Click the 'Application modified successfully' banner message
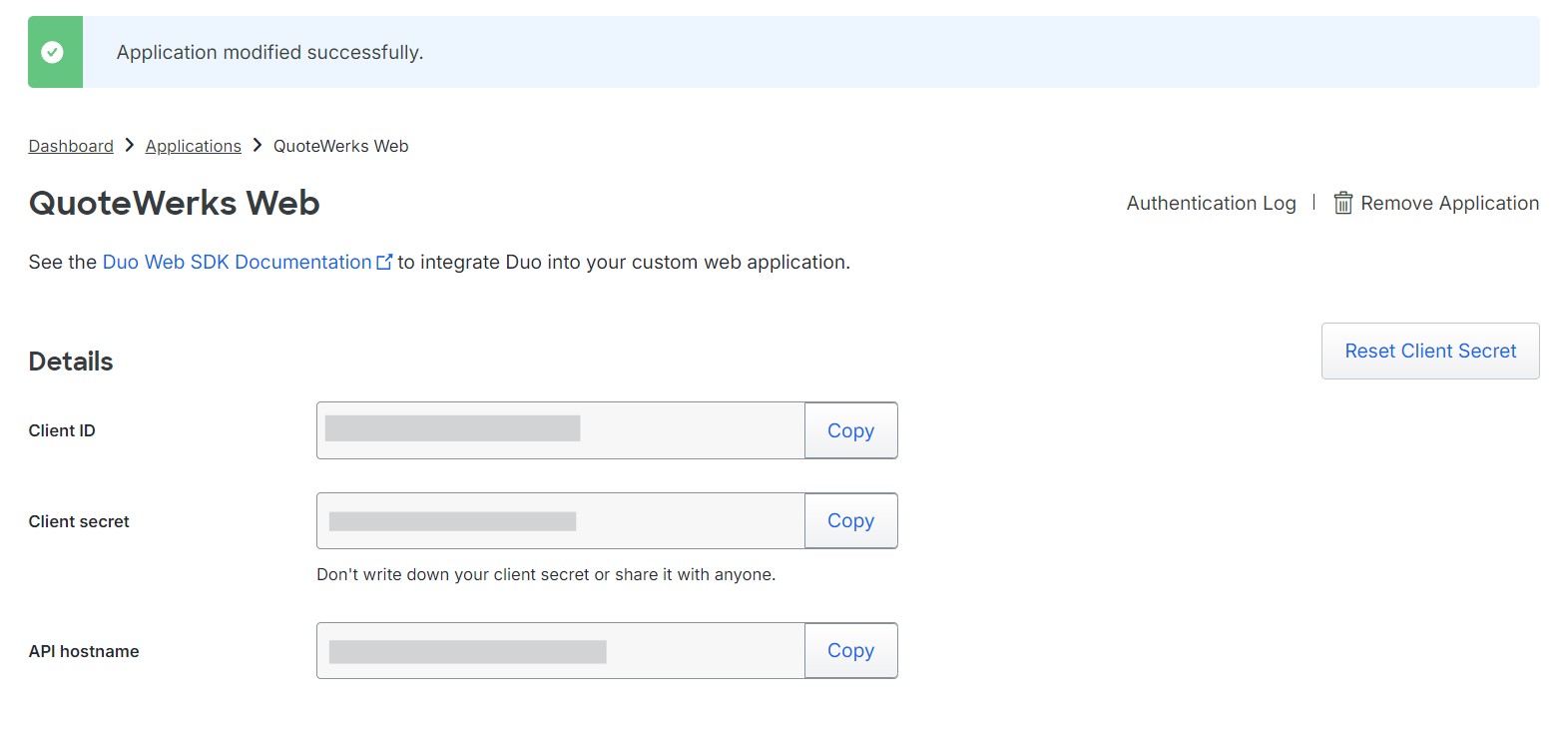Screen dimensions: 1568x736 269,52
